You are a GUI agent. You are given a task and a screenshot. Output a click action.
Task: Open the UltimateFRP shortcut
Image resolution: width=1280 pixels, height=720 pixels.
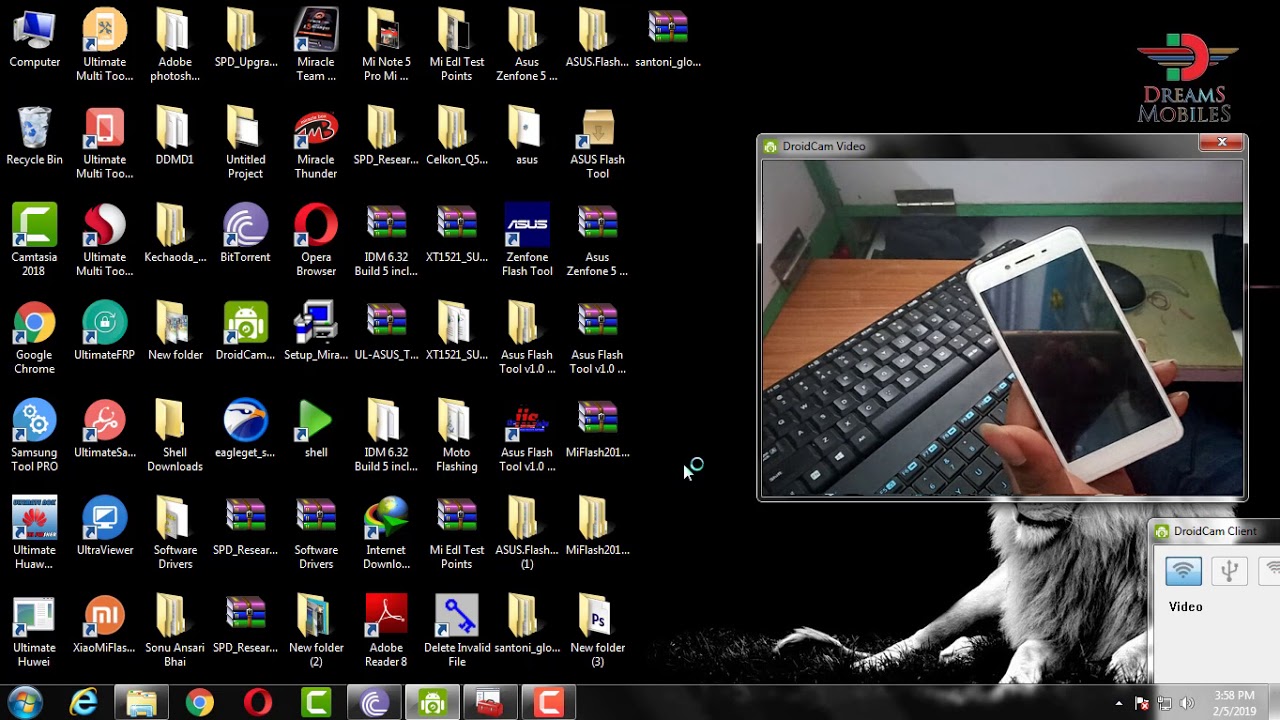[x=105, y=331]
